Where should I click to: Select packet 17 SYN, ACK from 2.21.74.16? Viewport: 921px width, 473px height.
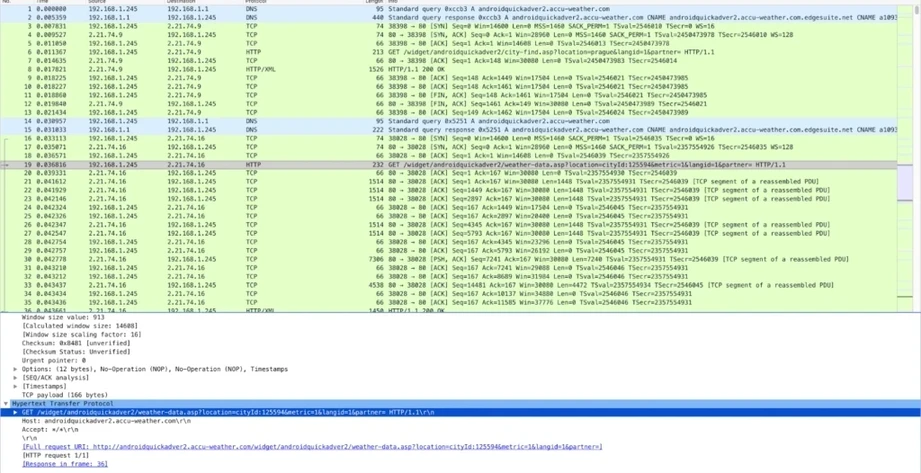coord(449,147)
